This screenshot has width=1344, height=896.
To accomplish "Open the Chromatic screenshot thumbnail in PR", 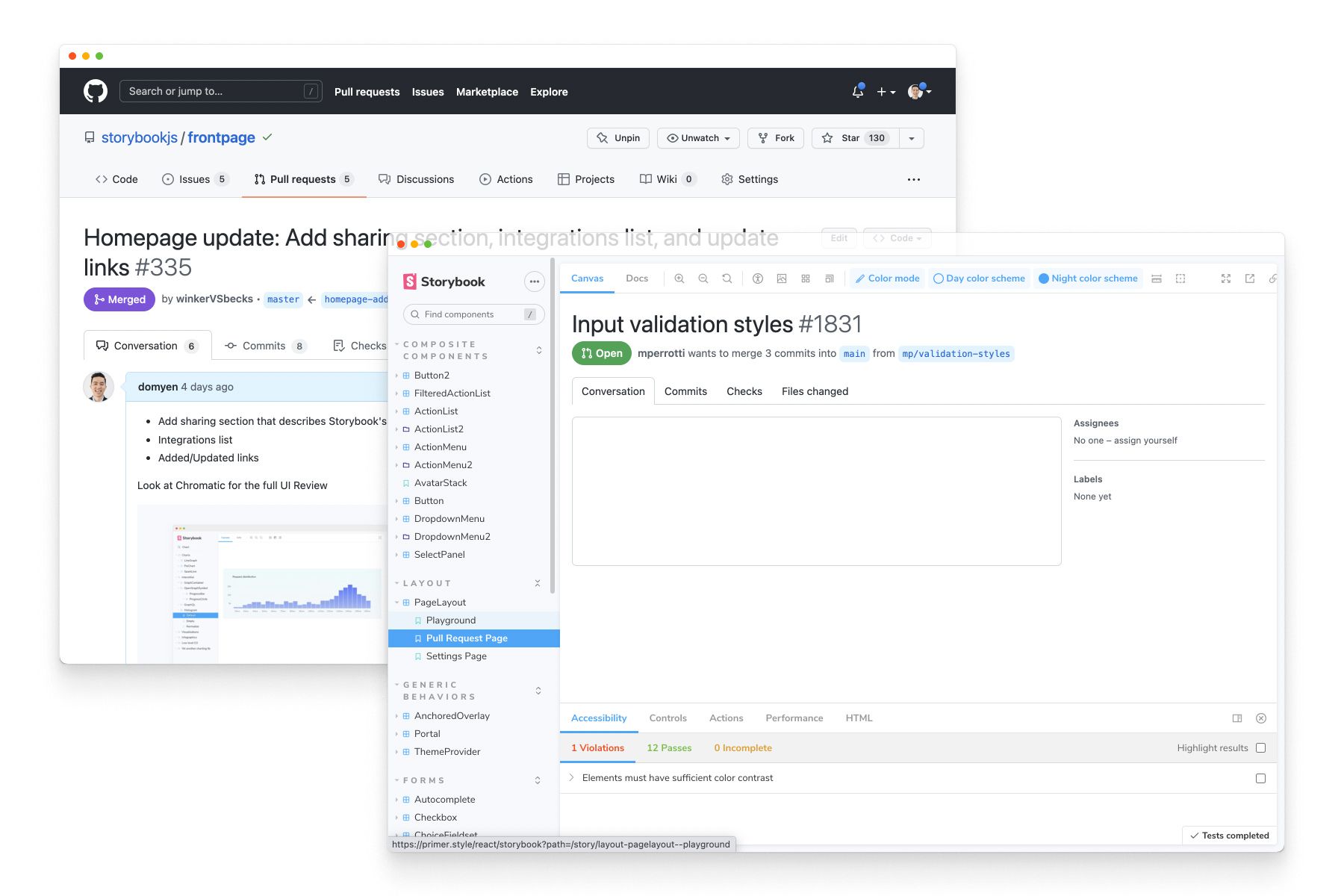I will tap(263, 584).
